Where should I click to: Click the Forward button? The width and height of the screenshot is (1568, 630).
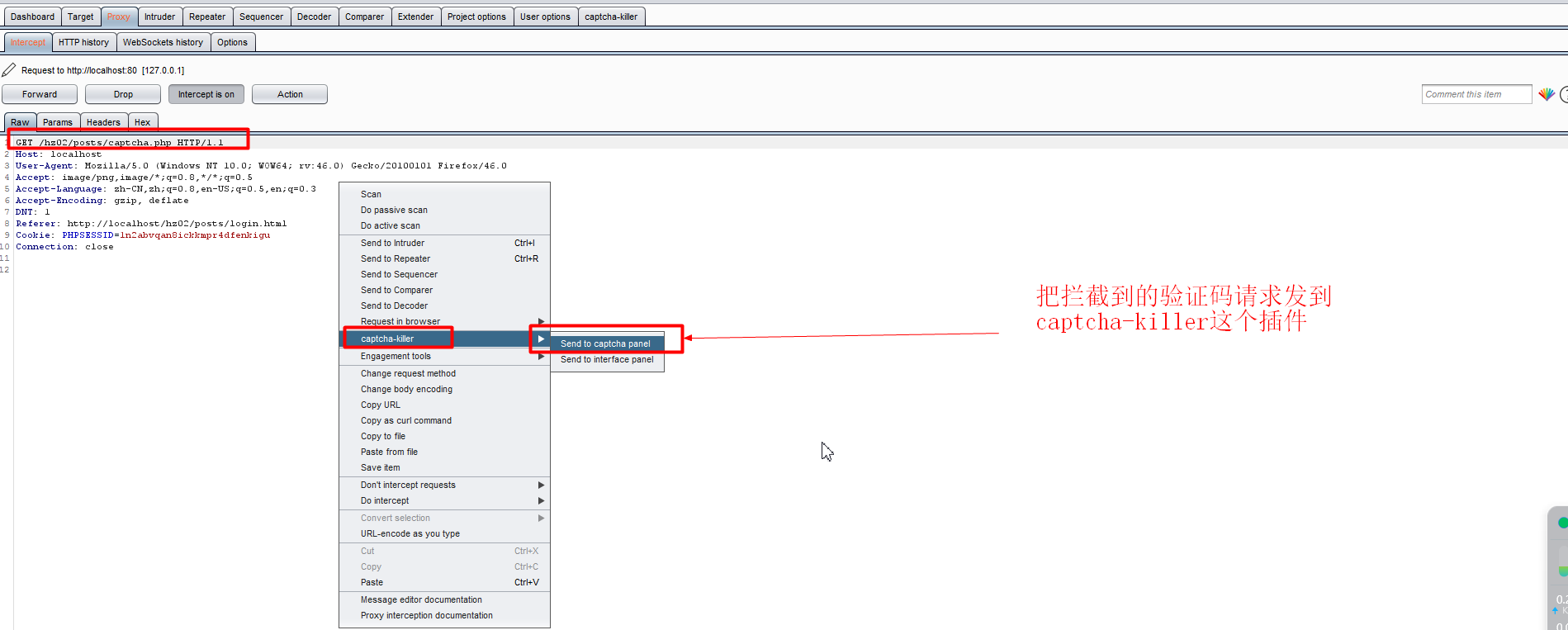[x=40, y=94]
